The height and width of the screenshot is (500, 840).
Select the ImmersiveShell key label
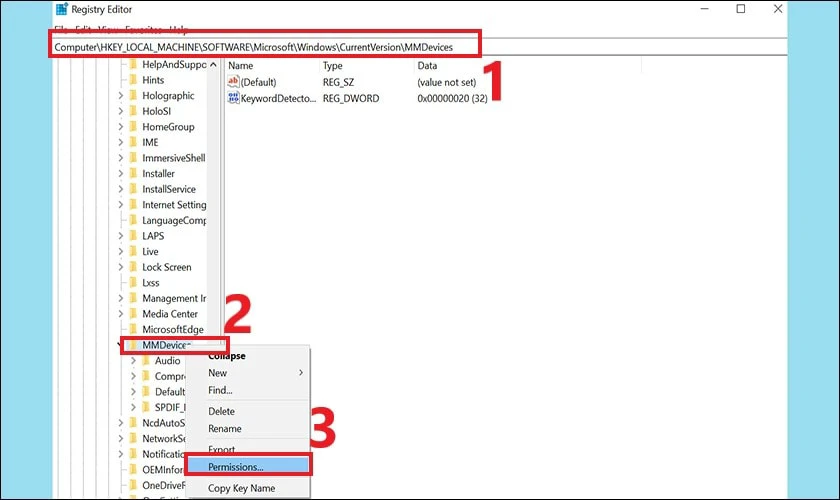[174, 158]
